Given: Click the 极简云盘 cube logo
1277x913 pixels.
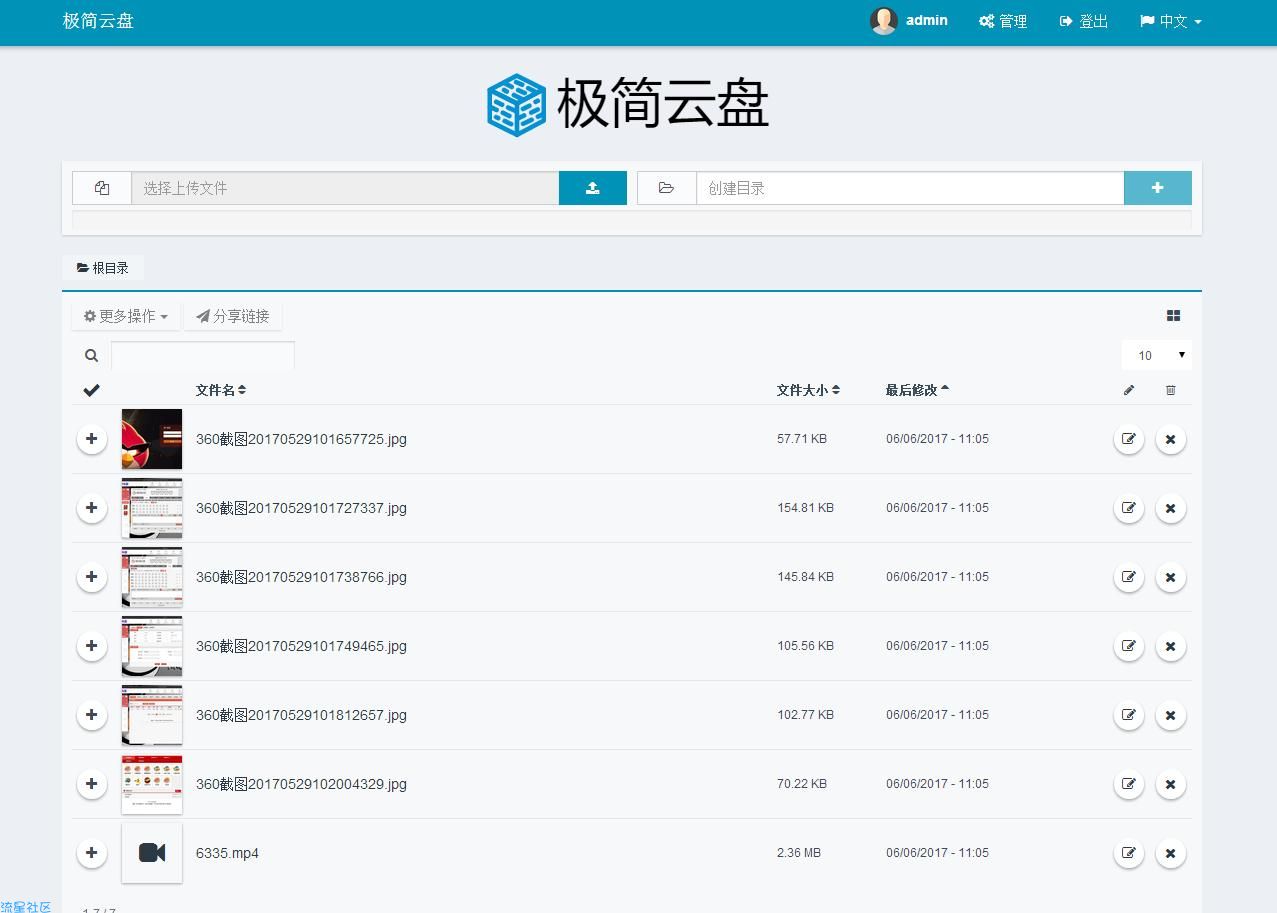Looking at the screenshot, I should (x=516, y=104).
